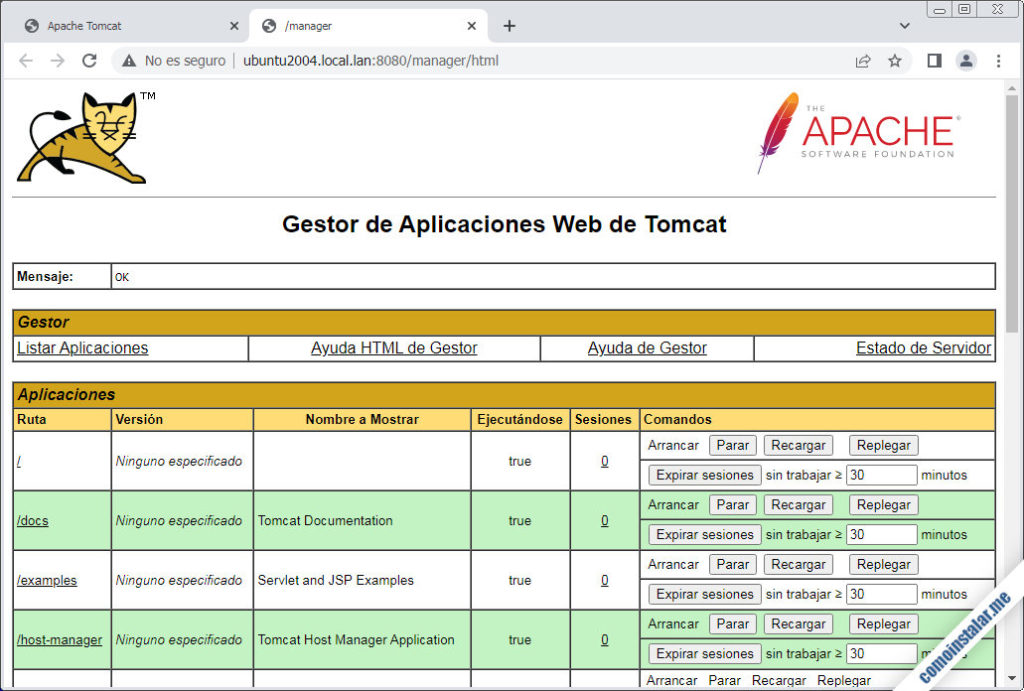Click Expirar sesiones for /host-manager
The width and height of the screenshot is (1024, 691).
click(703, 653)
